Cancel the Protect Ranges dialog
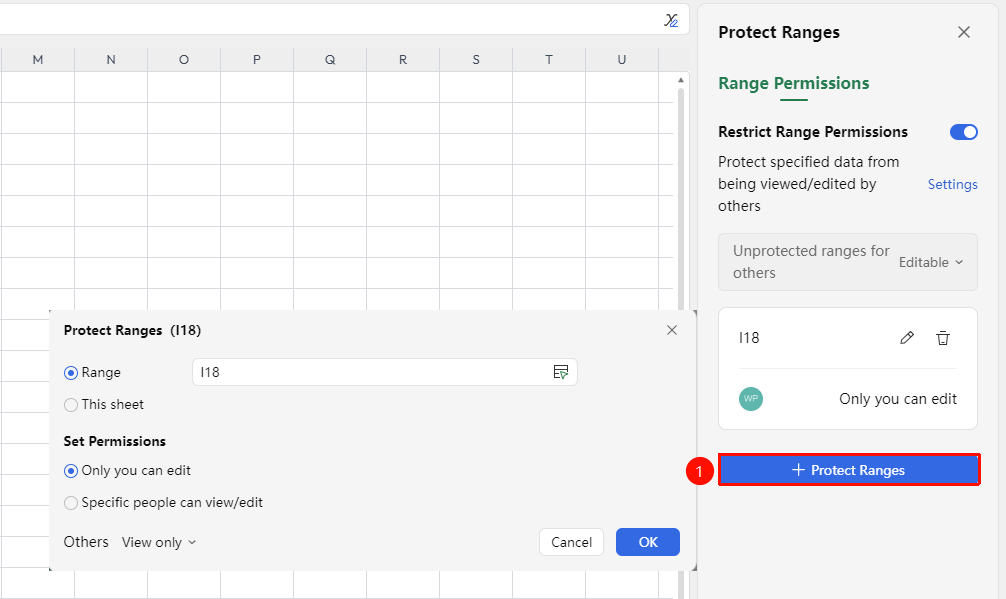 572,542
